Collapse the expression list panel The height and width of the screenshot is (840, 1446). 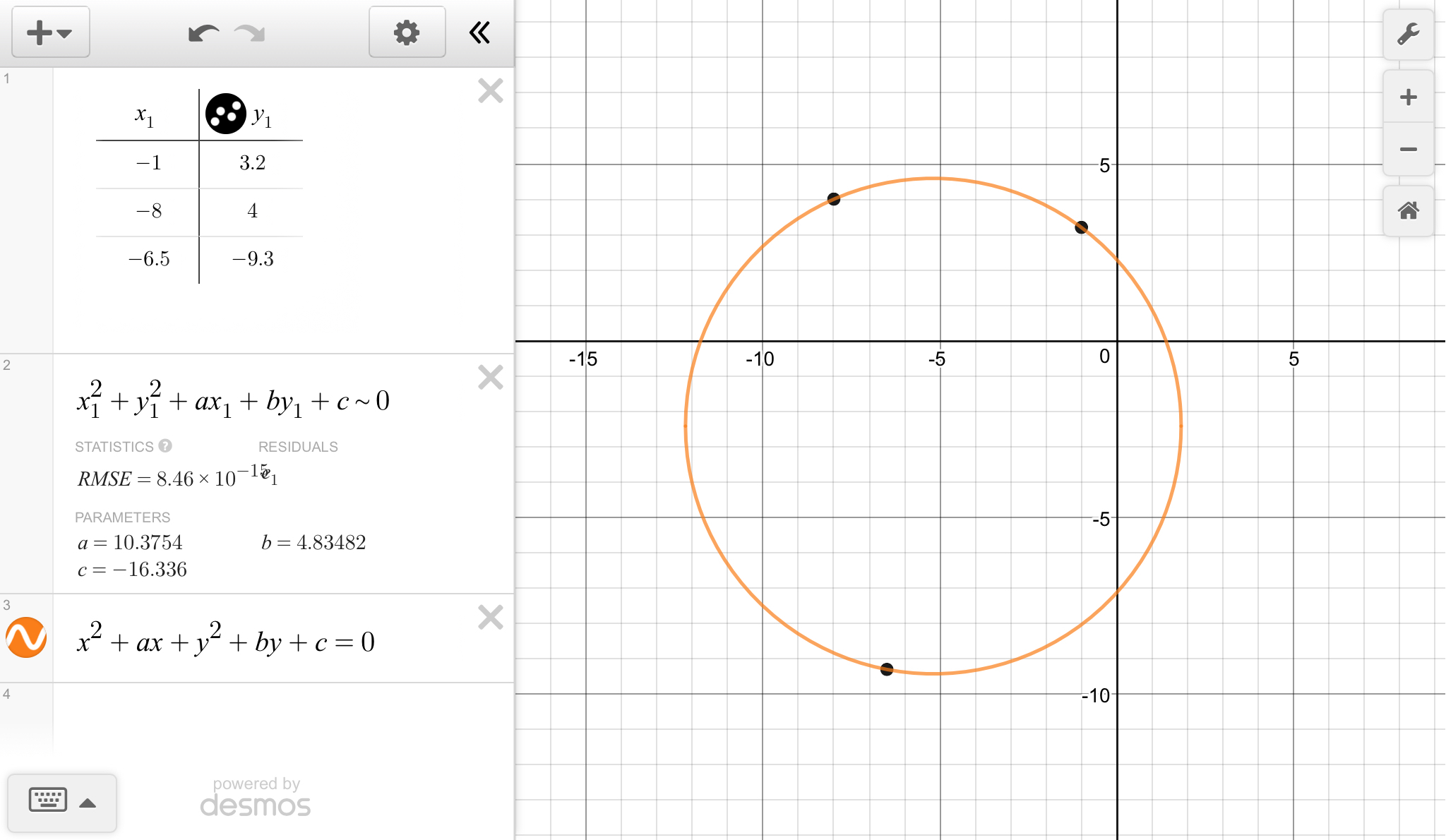pyautogui.click(x=480, y=32)
